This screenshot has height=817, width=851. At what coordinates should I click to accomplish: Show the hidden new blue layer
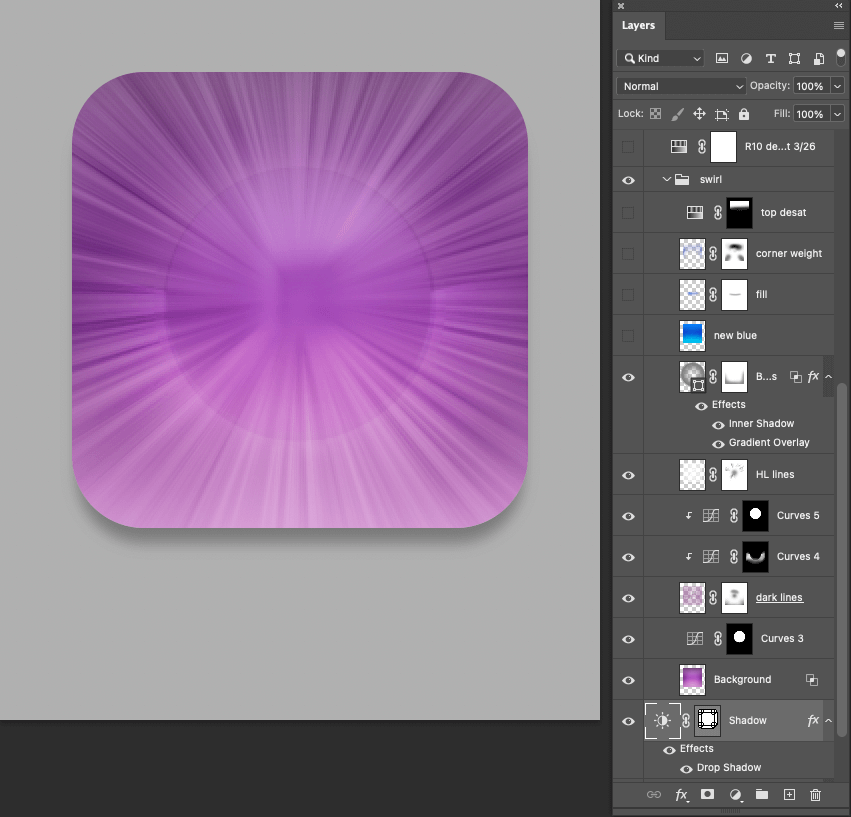click(628, 336)
